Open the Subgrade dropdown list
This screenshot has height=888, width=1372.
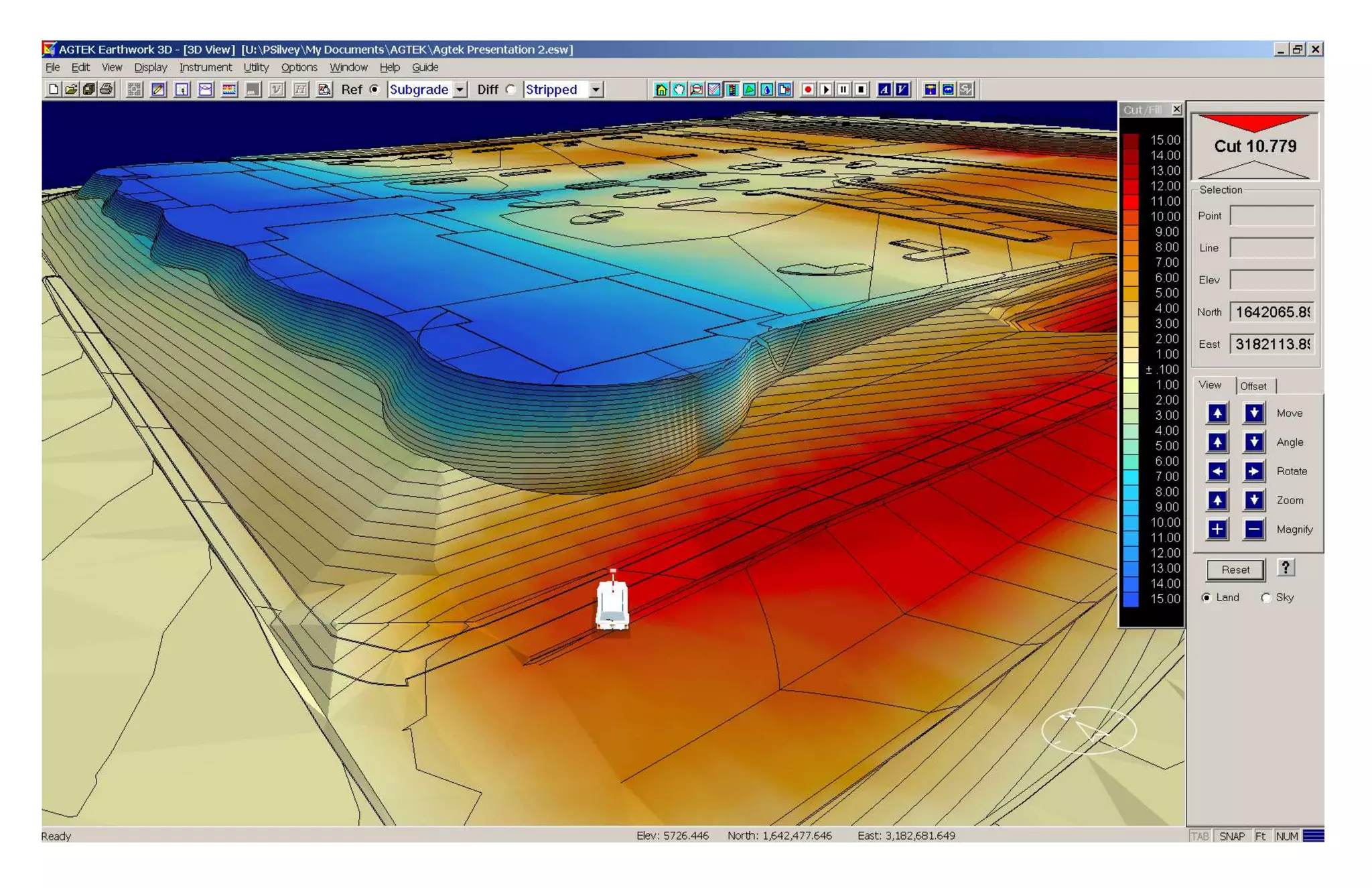click(460, 89)
